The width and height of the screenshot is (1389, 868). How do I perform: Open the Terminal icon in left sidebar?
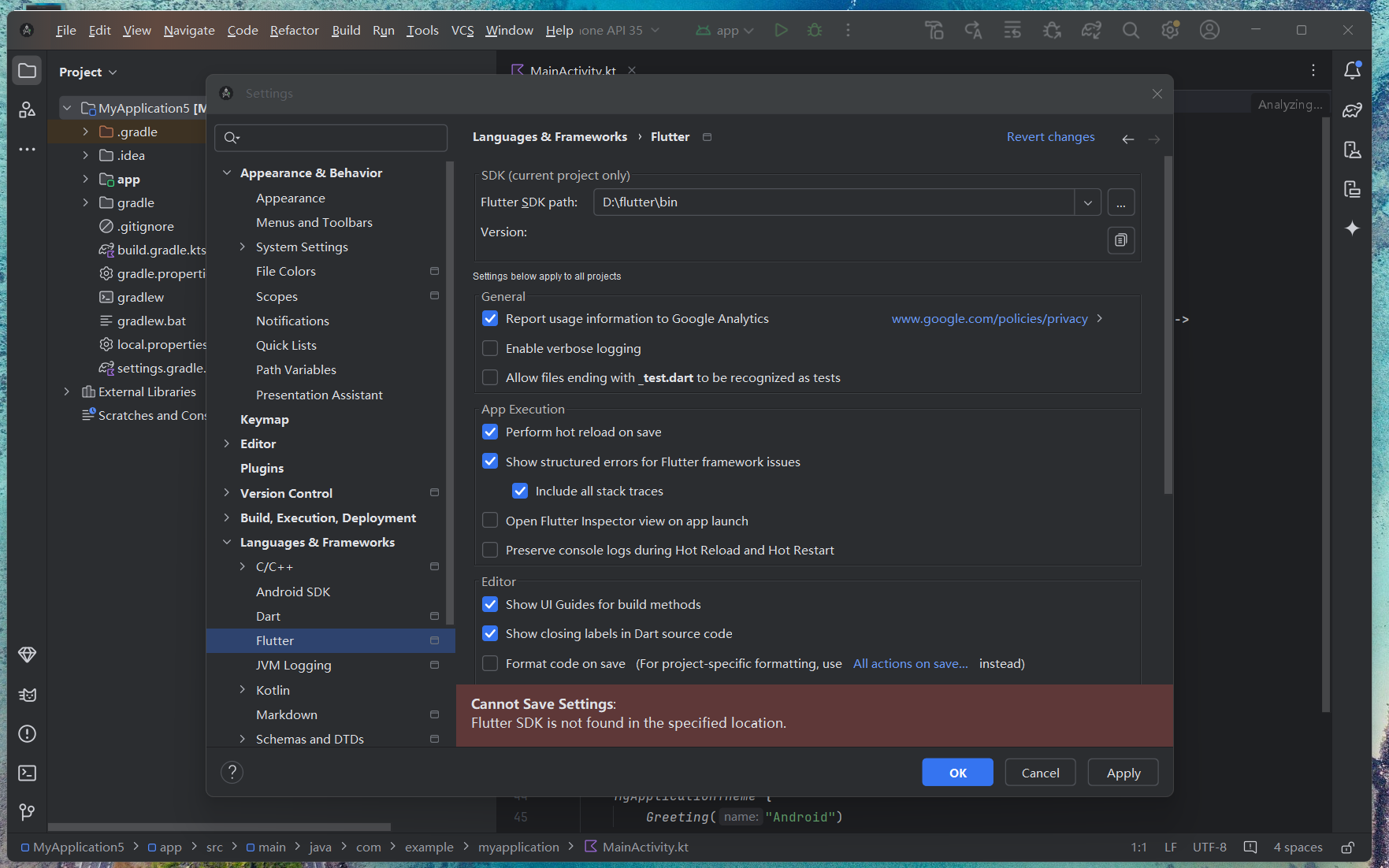coord(28,773)
